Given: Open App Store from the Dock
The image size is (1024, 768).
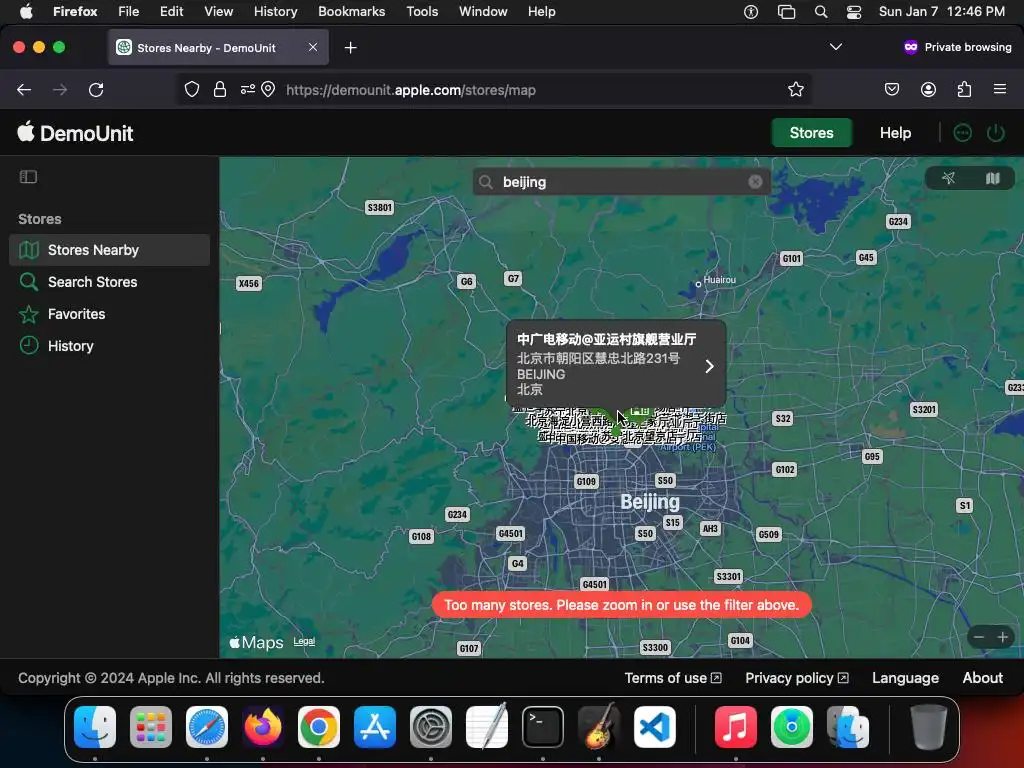Looking at the screenshot, I should coord(375,727).
